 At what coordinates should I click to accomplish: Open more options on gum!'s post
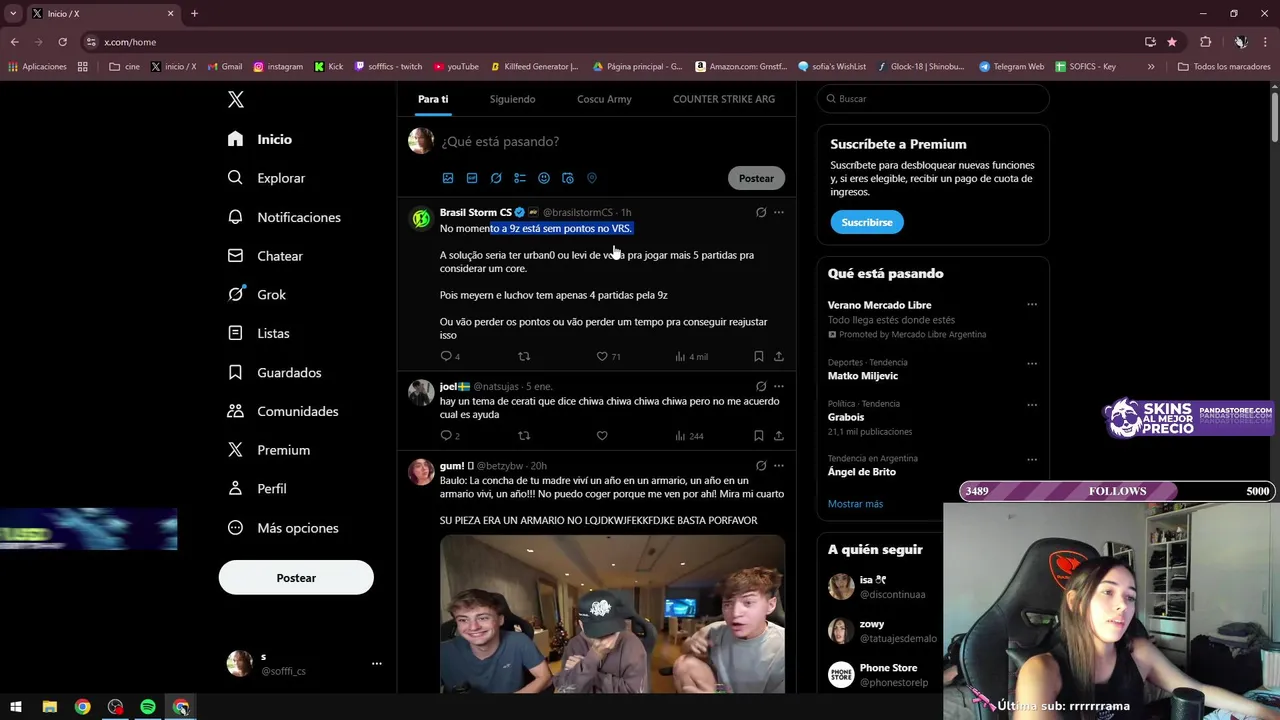[x=779, y=465]
